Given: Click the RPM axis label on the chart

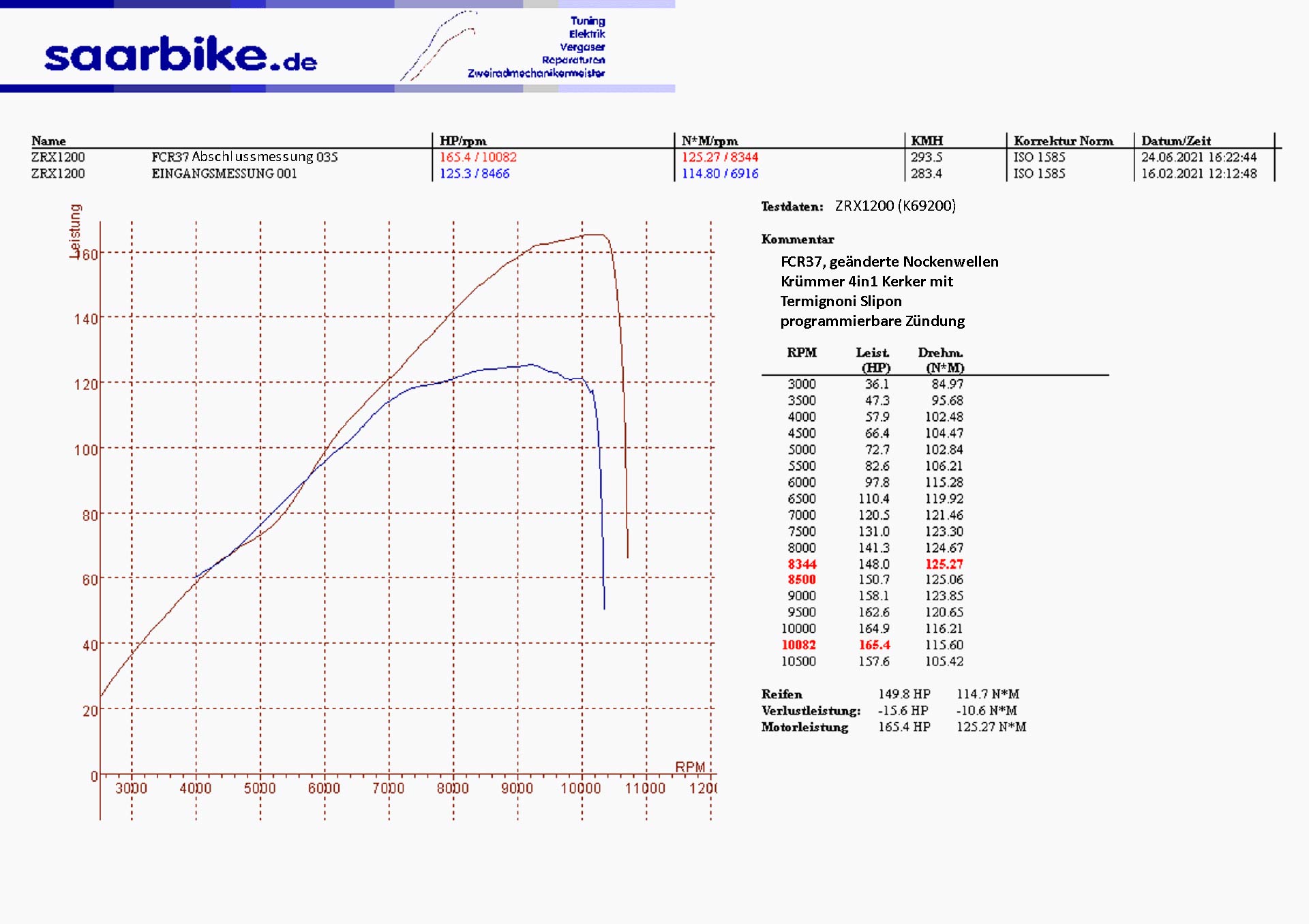Looking at the screenshot, I should coord(689,766).
